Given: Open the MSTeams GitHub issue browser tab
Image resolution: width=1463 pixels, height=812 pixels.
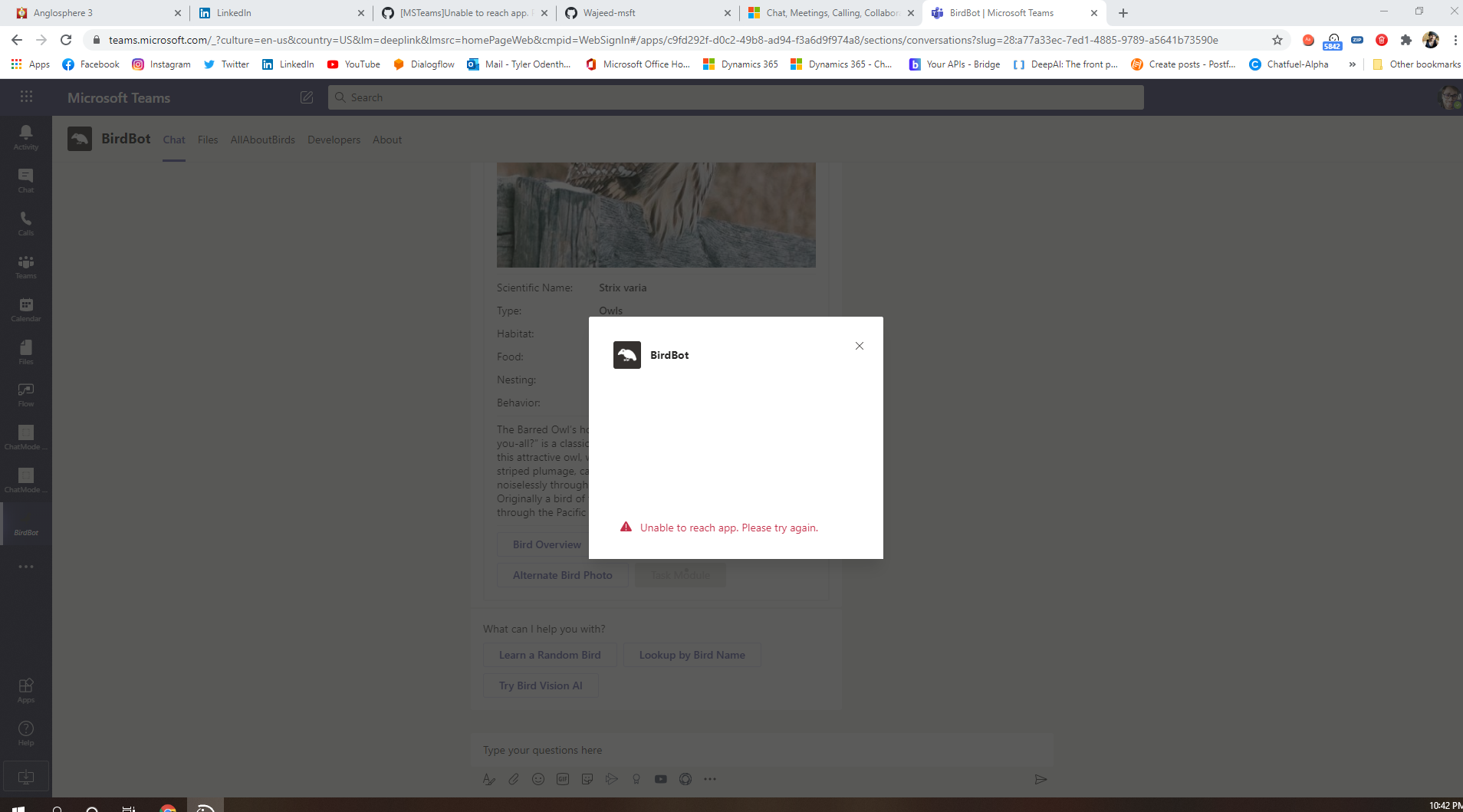Looking at the screenshot, I should 464,13.
